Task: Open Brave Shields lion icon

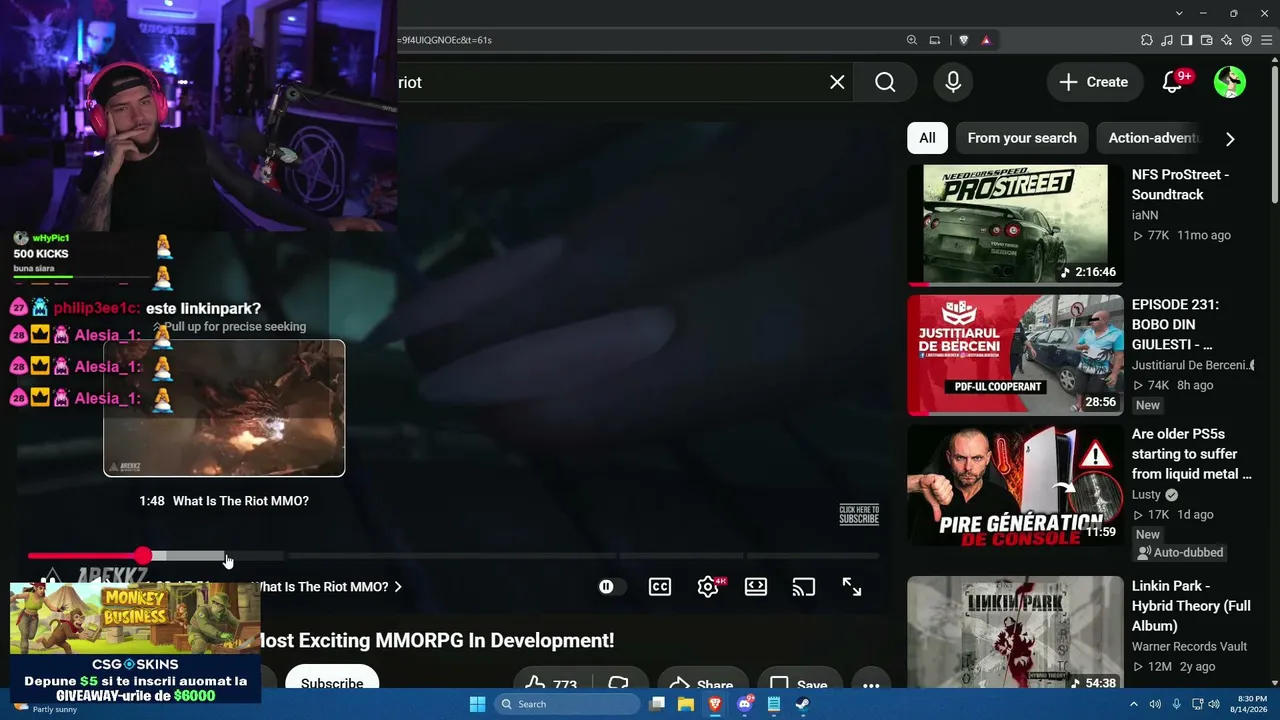Action: coord(964,40)
